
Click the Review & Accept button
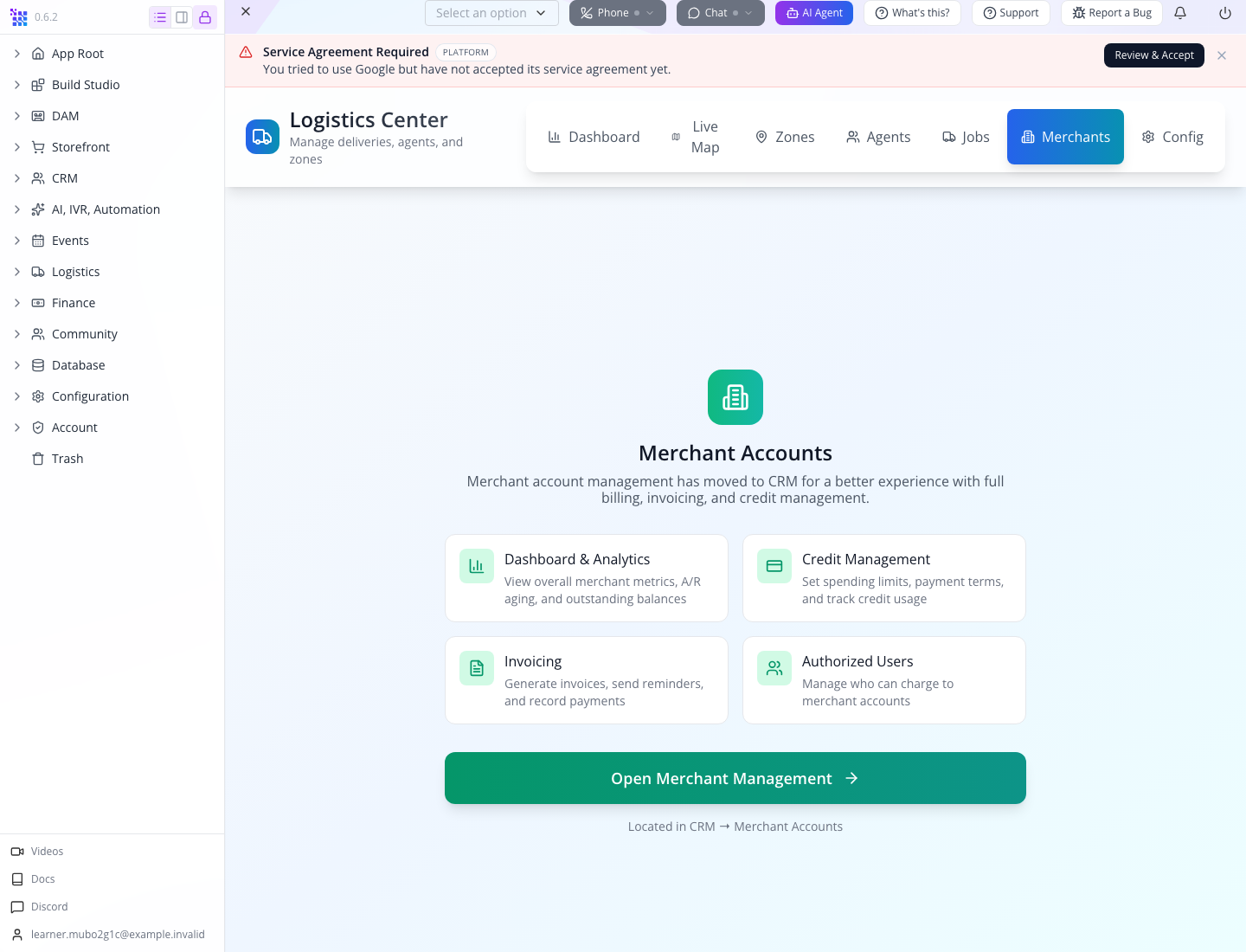click(1154, 55)
